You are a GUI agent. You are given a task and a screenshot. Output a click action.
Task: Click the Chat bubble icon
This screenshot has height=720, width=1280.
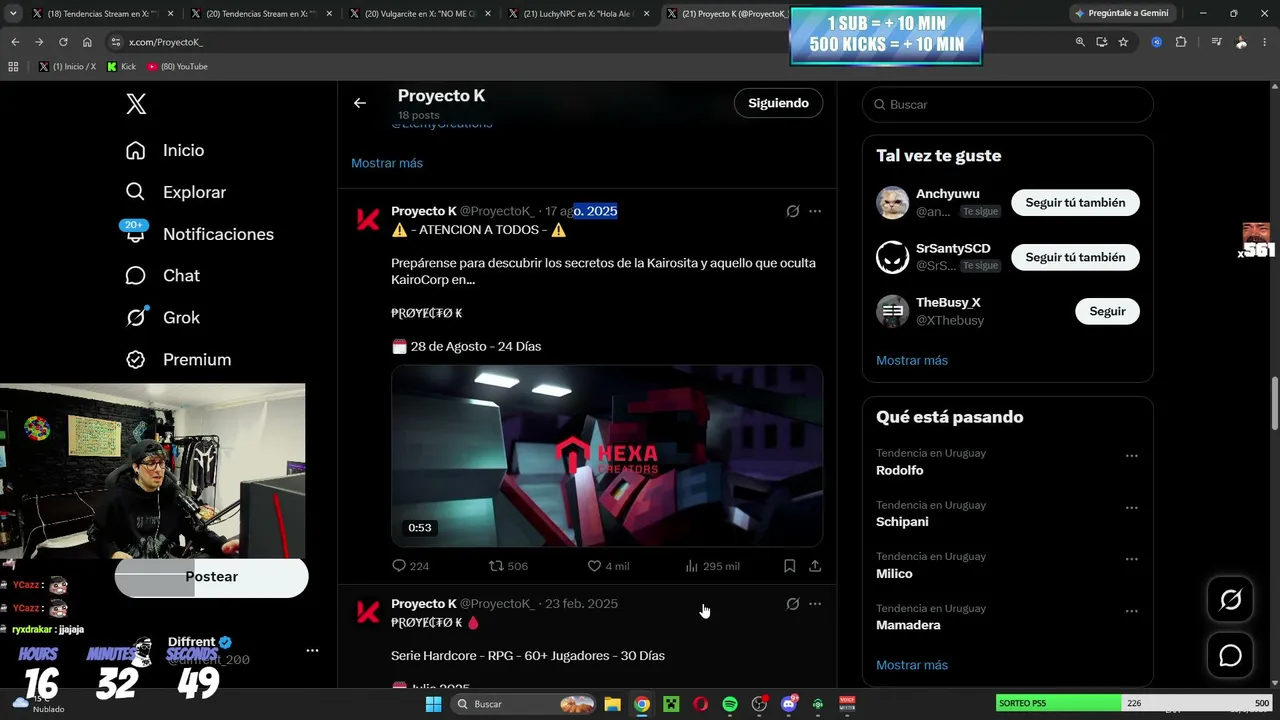pyautogui.click(x=136, y=276)
